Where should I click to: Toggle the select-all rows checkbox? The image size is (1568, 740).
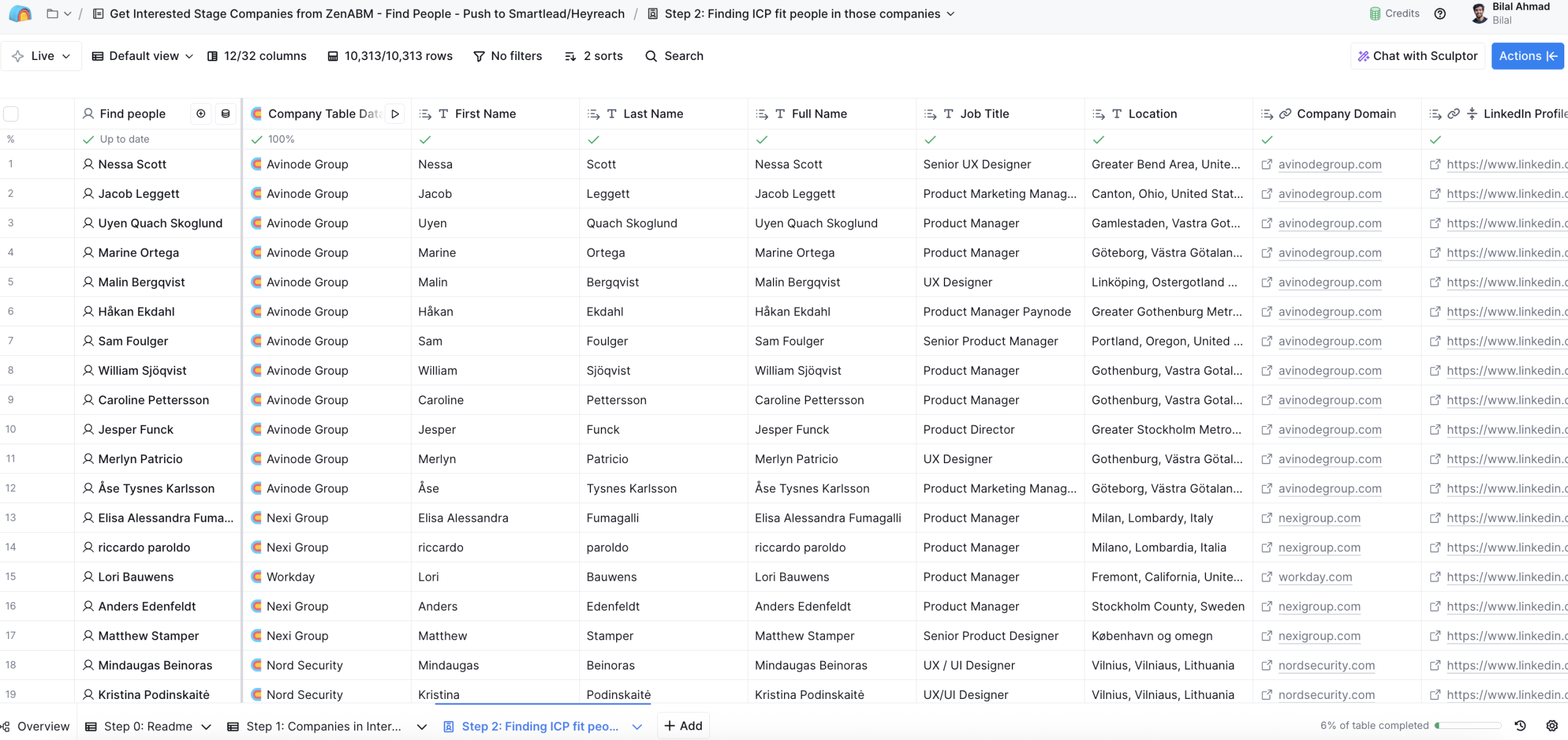[11, 114]
